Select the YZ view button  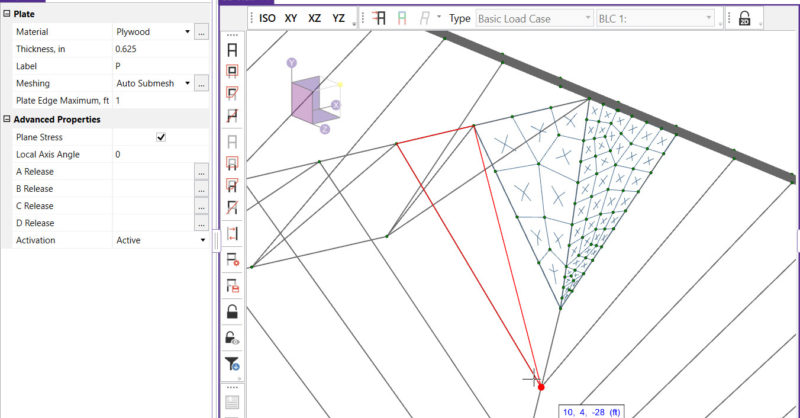tap(339, 18)
